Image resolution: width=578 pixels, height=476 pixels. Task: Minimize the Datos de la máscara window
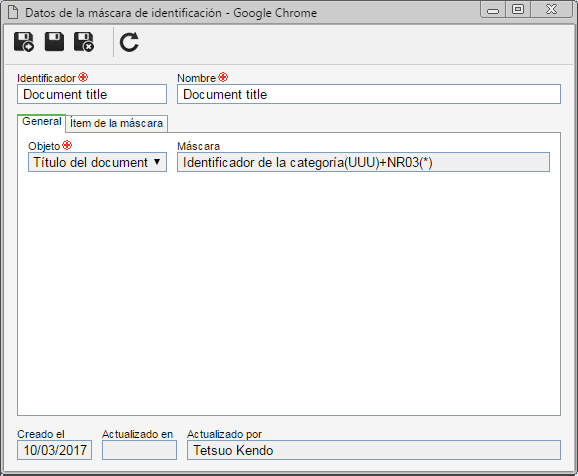493,10
